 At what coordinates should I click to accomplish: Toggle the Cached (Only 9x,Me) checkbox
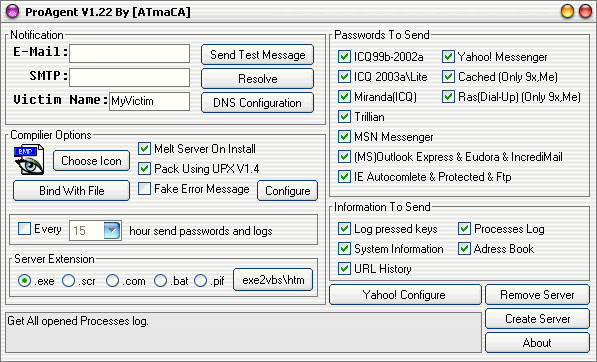coord(448,77)
